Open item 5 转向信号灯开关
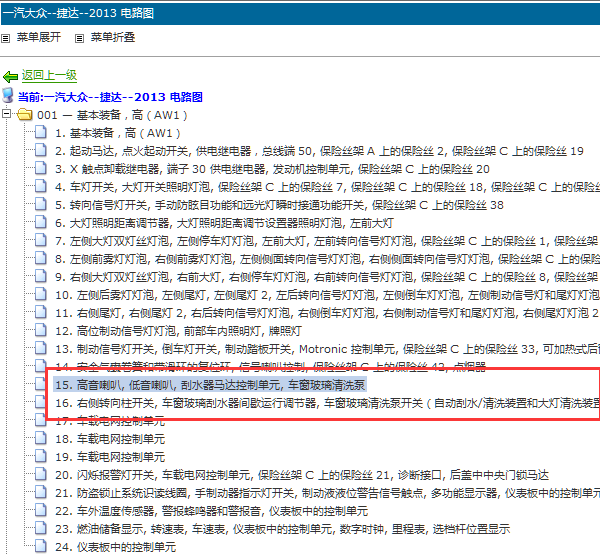 (x=279, y=205)
